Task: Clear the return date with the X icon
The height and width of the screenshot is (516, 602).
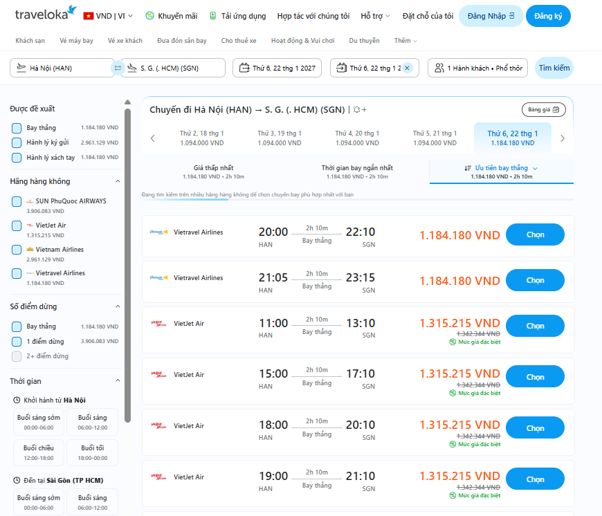Action: click(x=407, y=68)
